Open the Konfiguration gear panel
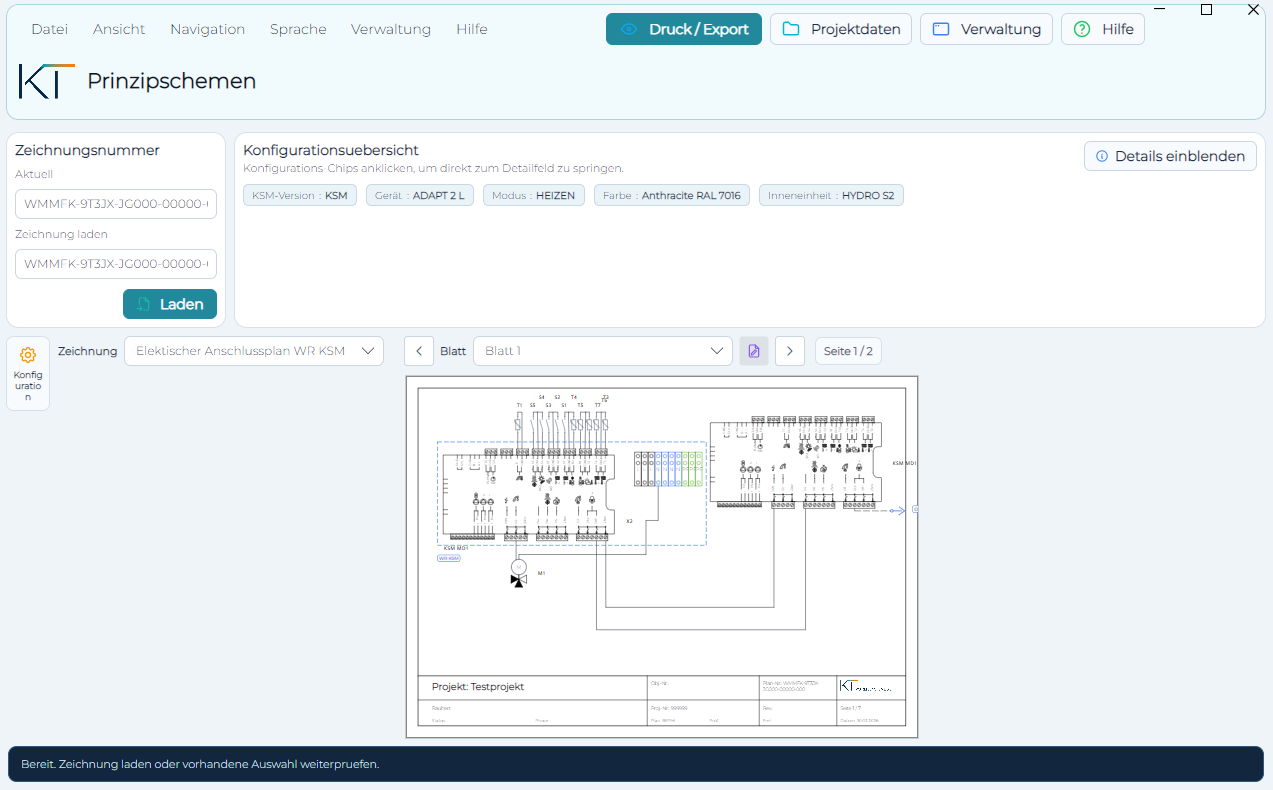The height and width of the screenshot is (790, 1273). 28,373
